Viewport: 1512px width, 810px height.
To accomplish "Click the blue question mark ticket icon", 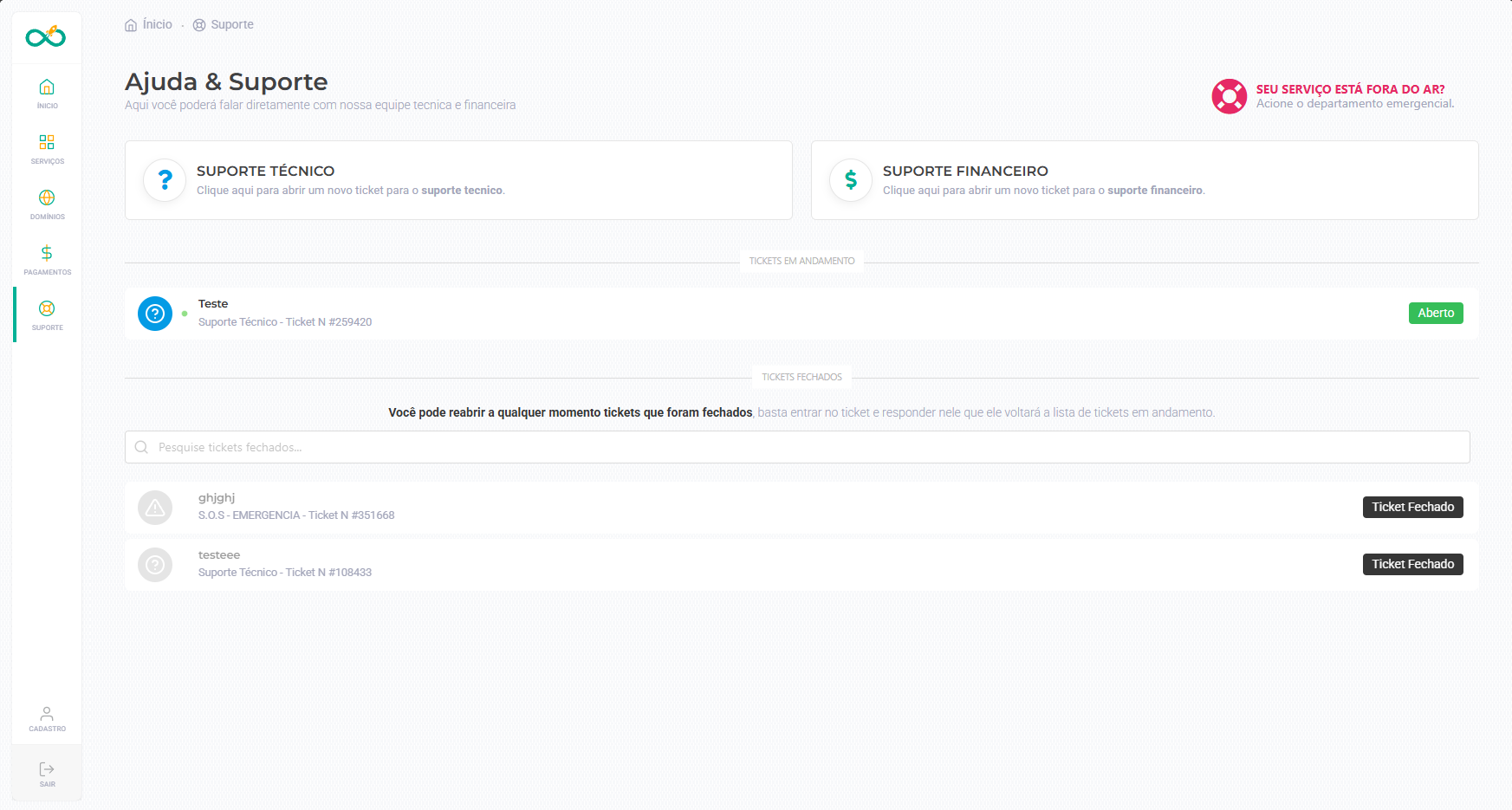I will (x=155, y=314).
